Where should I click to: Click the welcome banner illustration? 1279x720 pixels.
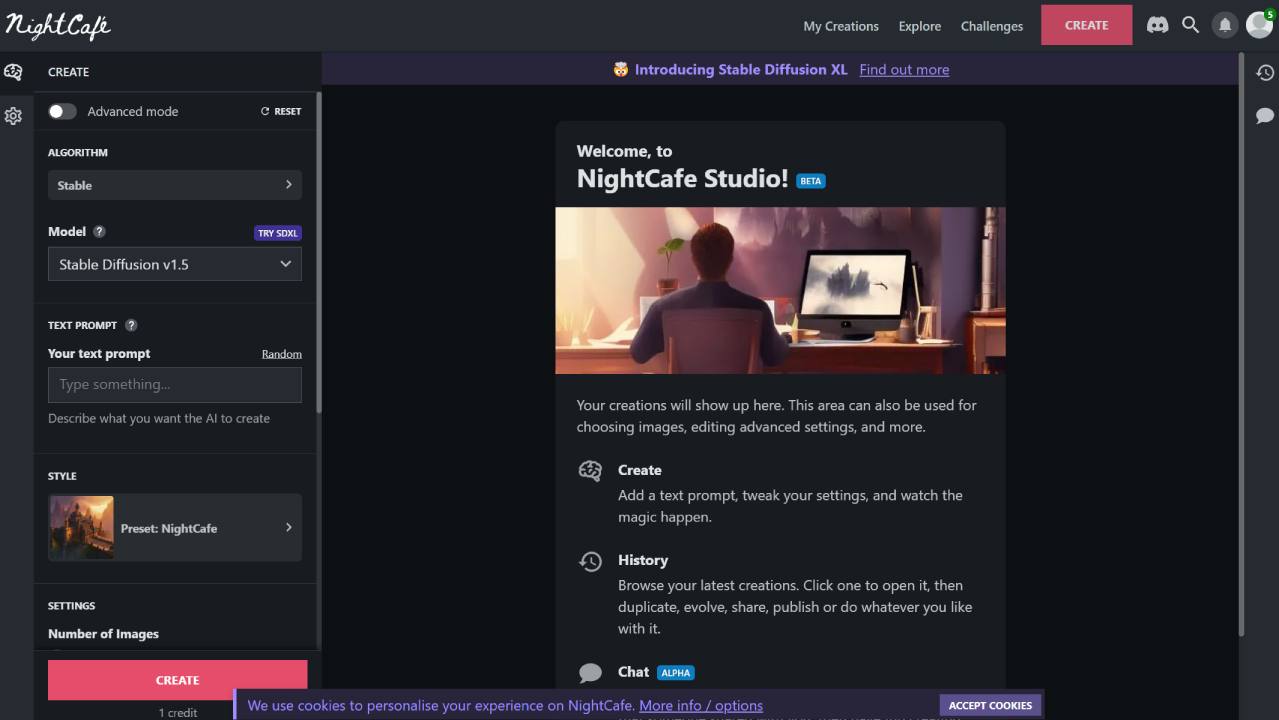[780, 290]
